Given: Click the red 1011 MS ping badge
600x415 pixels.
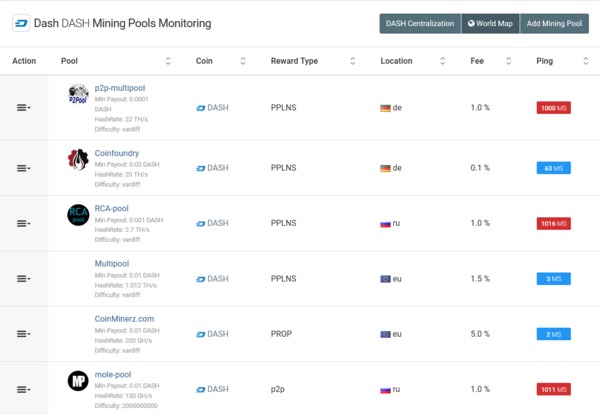Looking at the screenshot, I should (x=553, y=389).
